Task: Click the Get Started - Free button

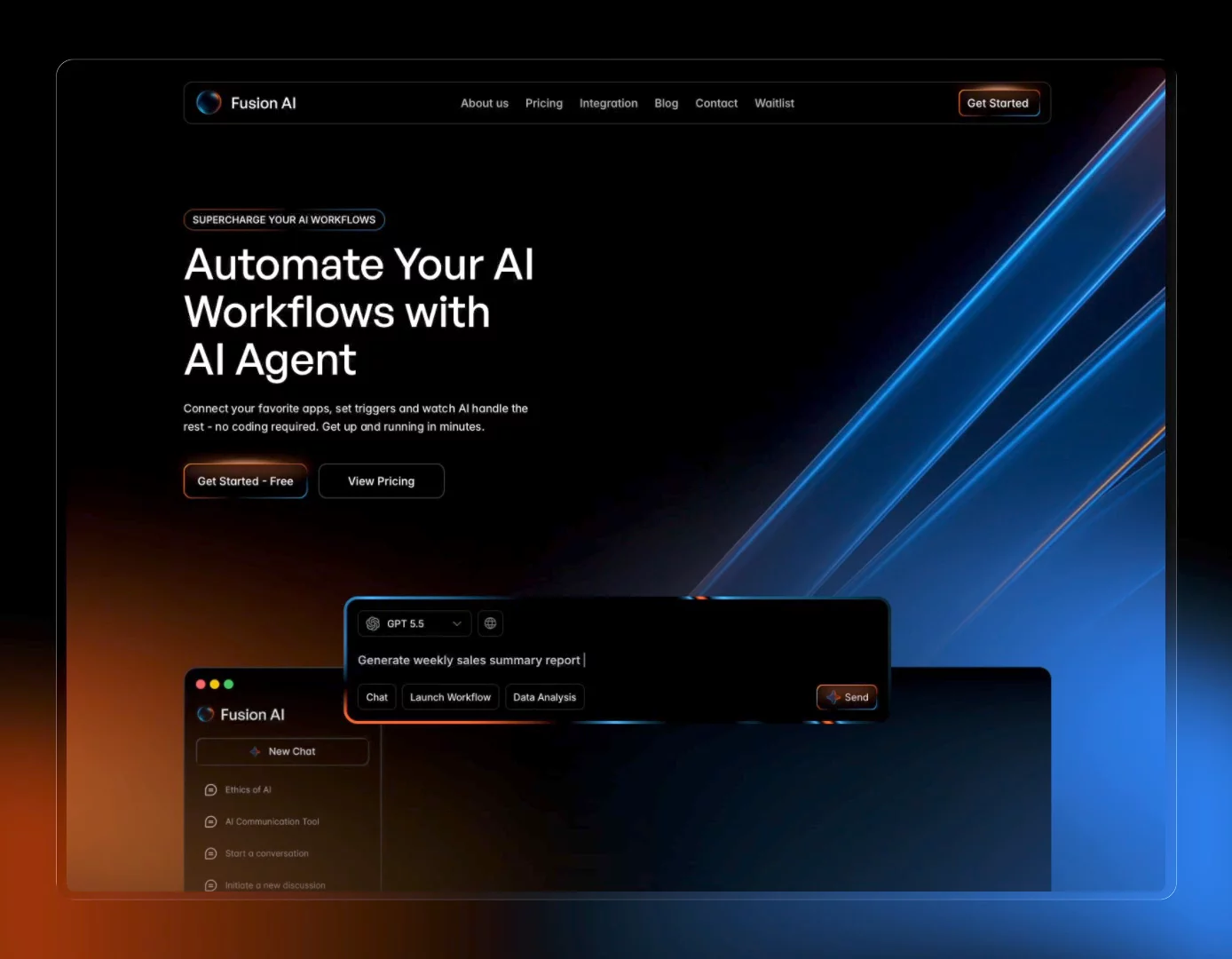Action: [x=245, y=480]
